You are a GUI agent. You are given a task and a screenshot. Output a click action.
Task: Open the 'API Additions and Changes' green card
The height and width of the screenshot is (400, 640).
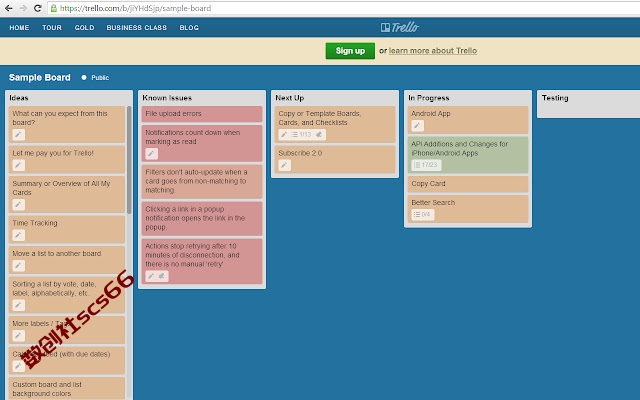pyautogui.click(x=468, y=155)
